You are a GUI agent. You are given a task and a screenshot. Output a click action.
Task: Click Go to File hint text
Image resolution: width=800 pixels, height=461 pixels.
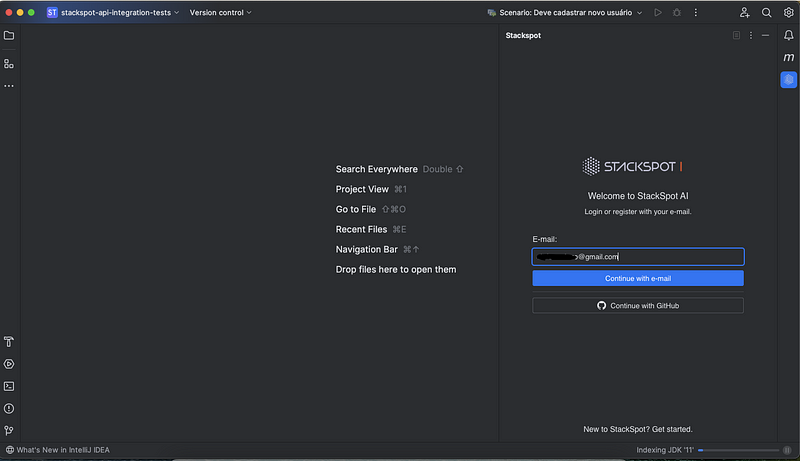pos(356,210)
